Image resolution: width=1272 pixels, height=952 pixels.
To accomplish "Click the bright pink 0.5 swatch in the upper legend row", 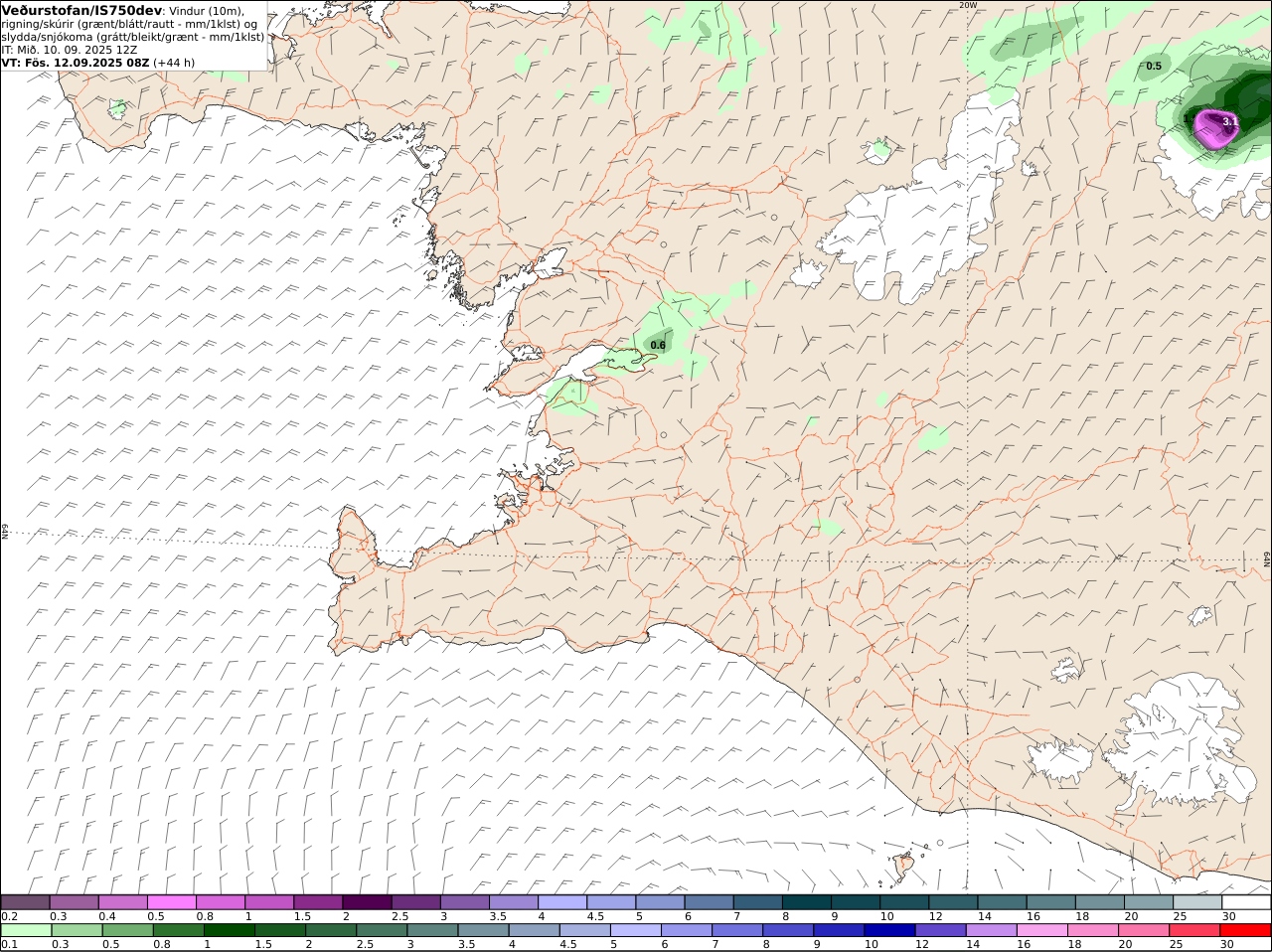I will tap(172, 902).
